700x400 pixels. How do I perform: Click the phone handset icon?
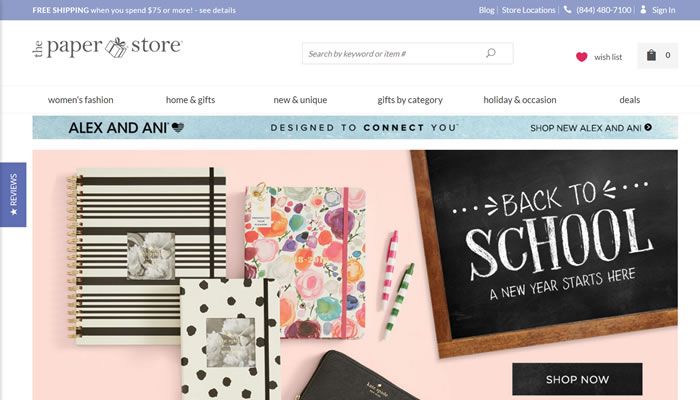[x=567, y=9]
